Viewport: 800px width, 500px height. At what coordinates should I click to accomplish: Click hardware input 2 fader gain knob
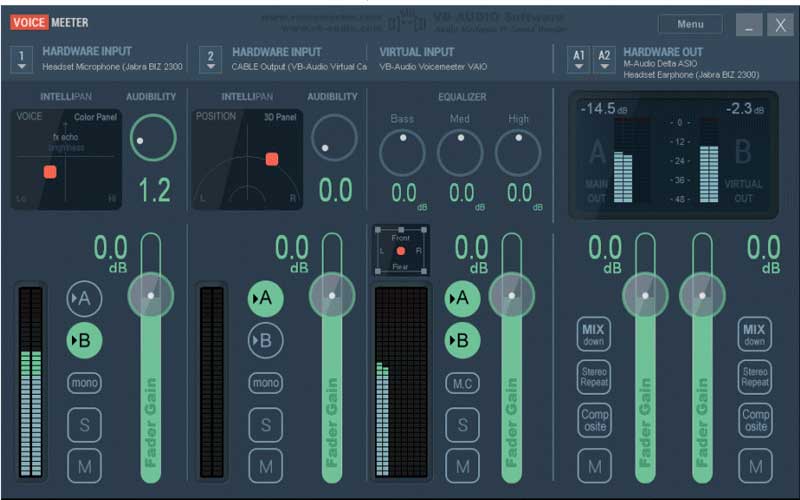[x=332, y=295]
